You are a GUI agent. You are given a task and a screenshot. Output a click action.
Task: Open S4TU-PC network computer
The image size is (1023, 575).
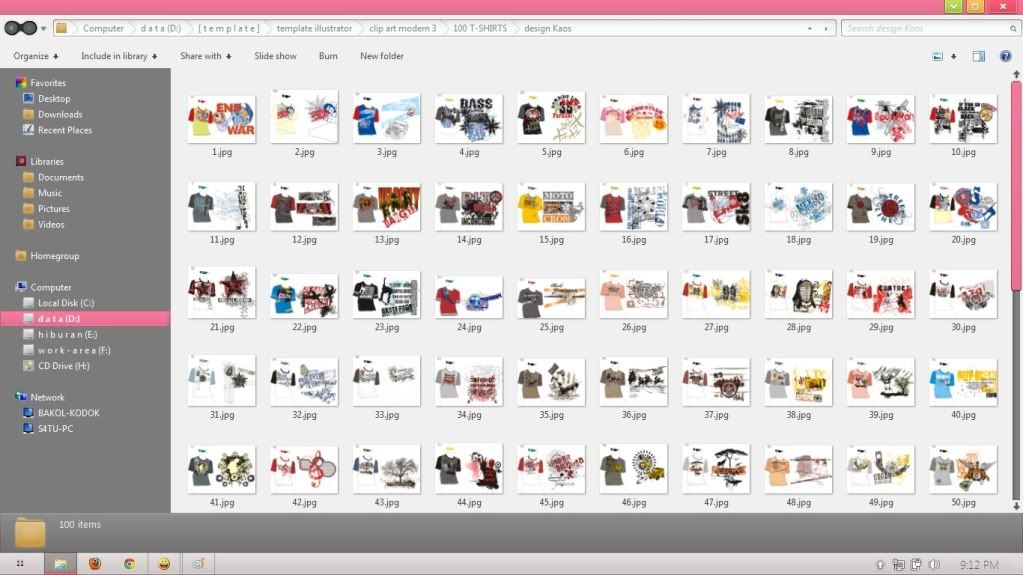(x=55, y=428)
